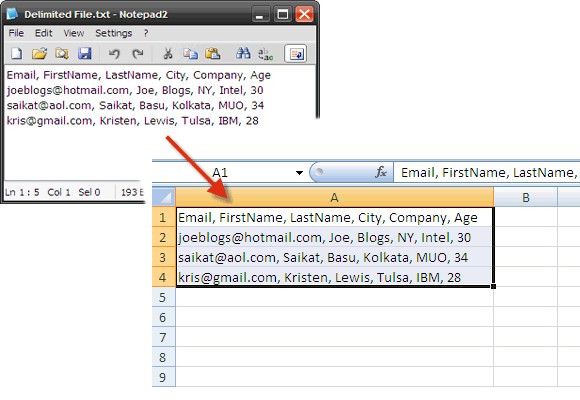Click the Browse file icon in the toolbar
The height and width of the screenshot is (400, 580).
coord(62,54)
